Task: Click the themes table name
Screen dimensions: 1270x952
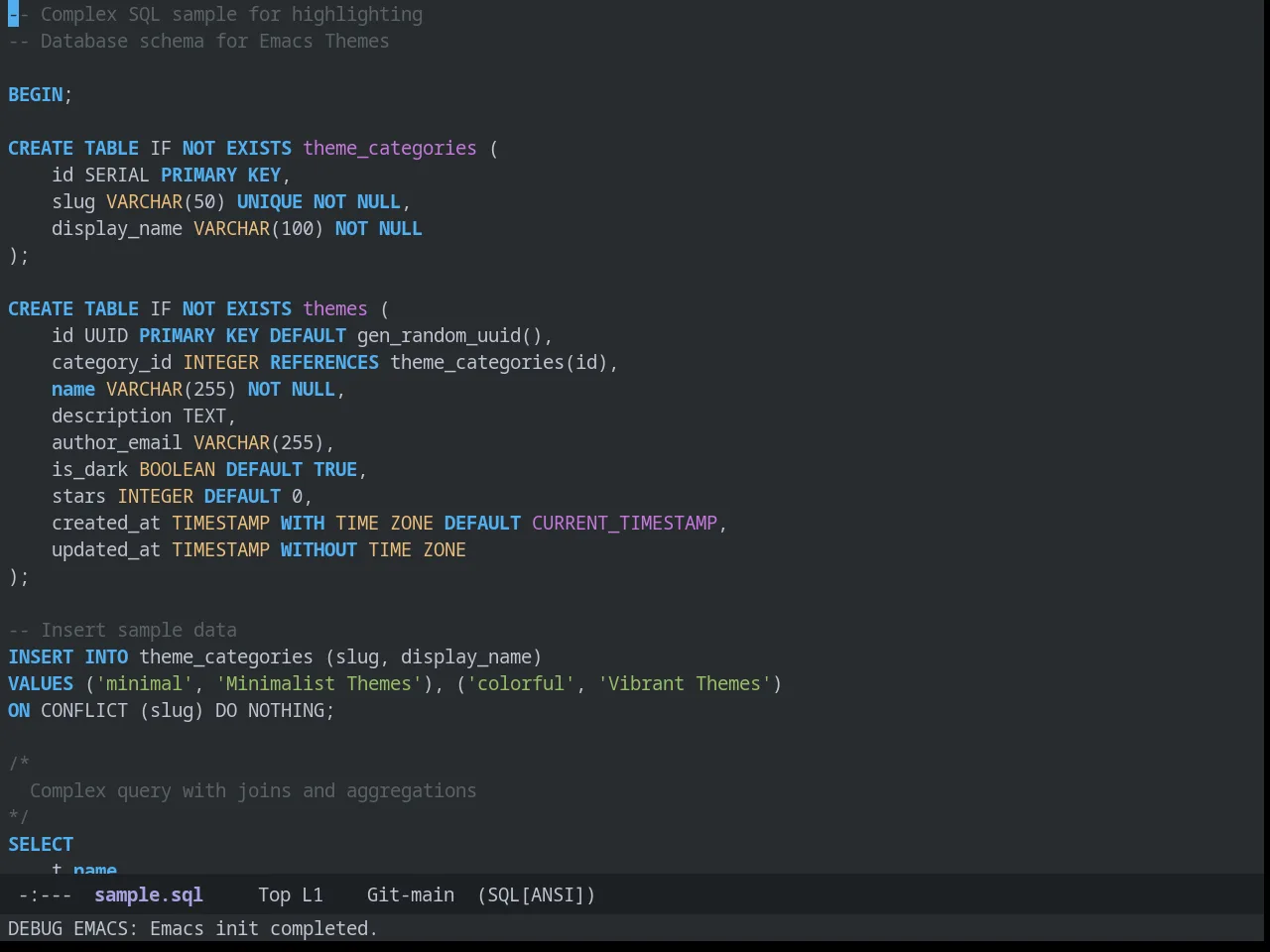Action: click(x=335, y=308)
